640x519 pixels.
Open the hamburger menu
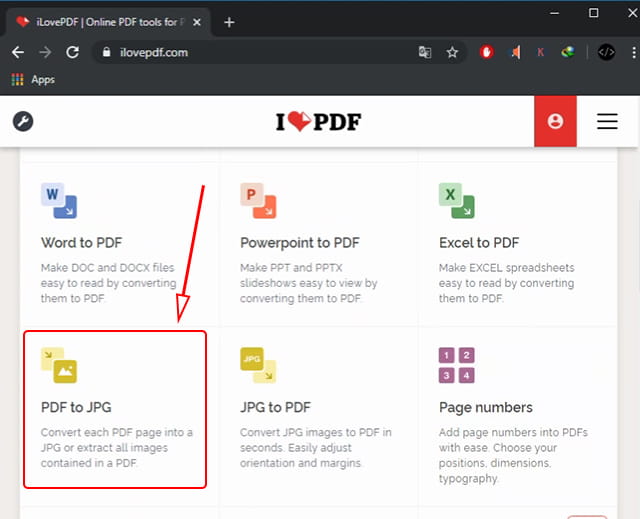click(x=607, y=121)
